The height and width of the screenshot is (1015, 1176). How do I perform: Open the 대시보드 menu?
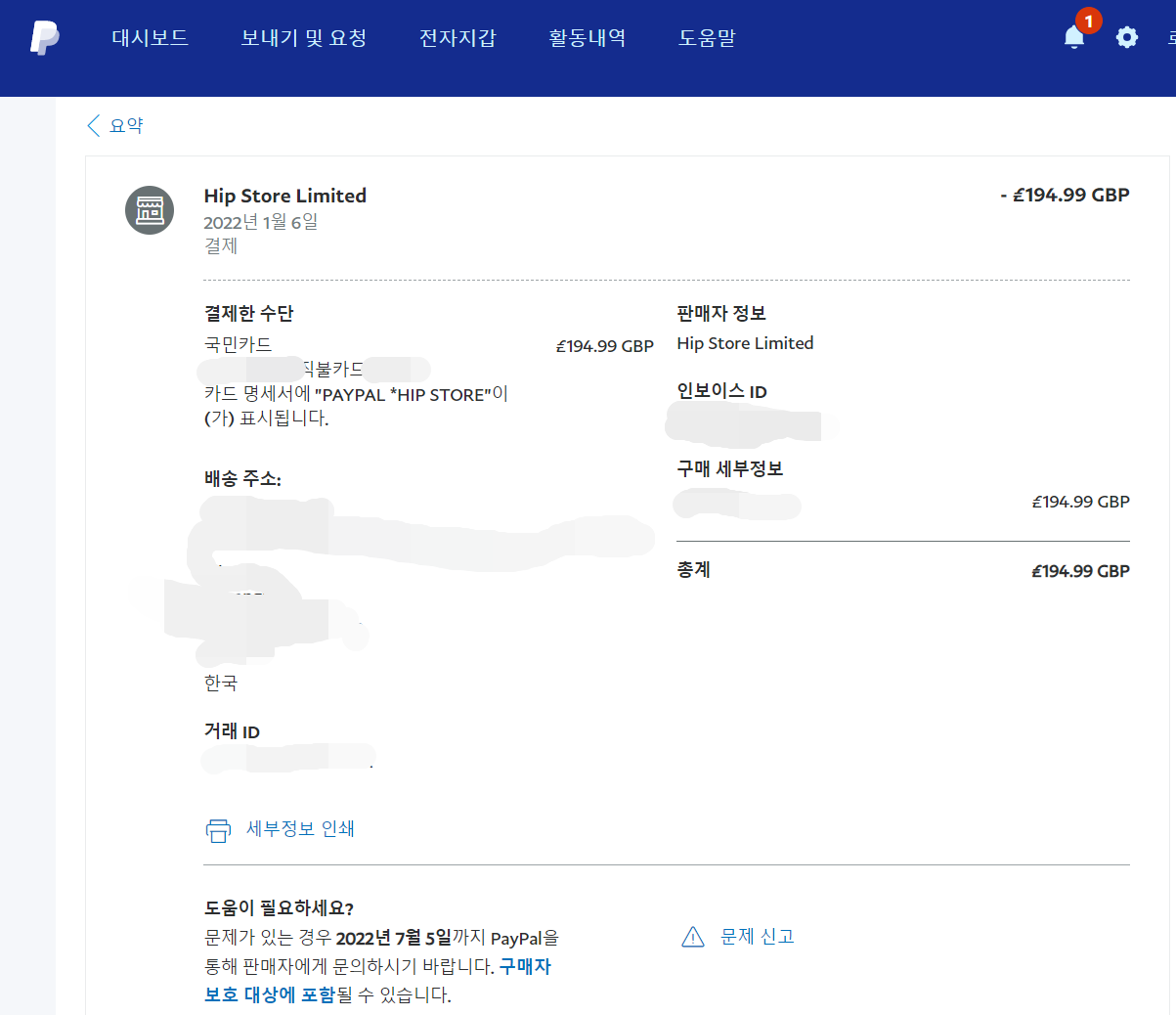click(x=150, y=38)
